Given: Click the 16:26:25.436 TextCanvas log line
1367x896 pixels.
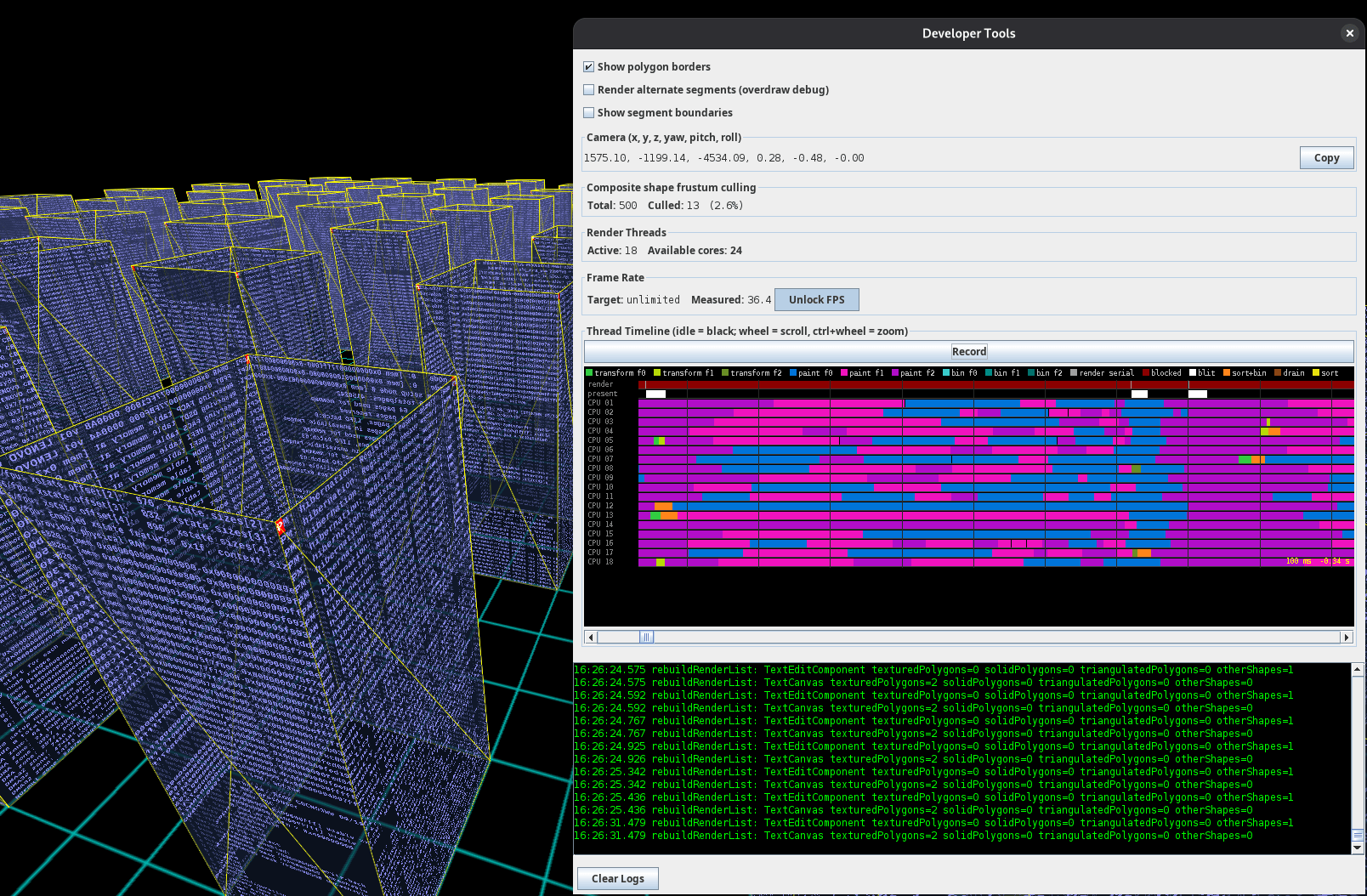Looking at the screenshot, I should tap(913, 810).
